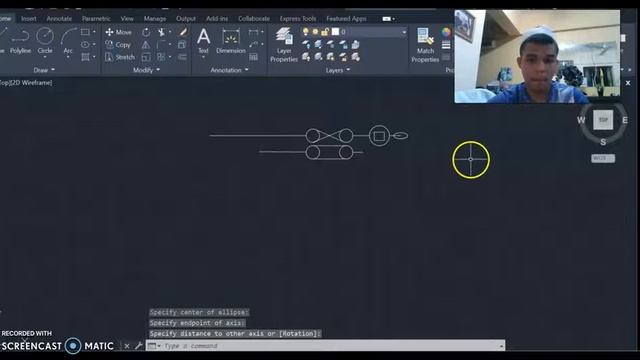Click ViewCube compass East direction

[x=625, y=120]
